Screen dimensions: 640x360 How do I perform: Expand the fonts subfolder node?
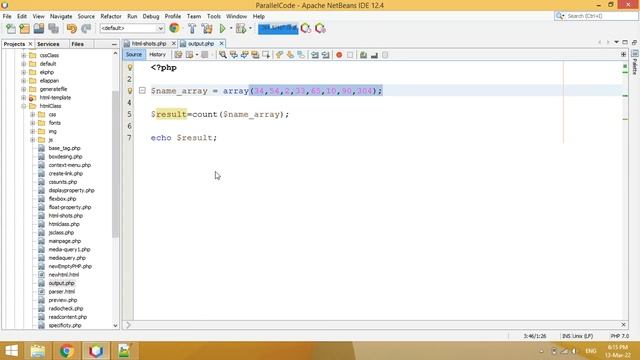point(32,123)
